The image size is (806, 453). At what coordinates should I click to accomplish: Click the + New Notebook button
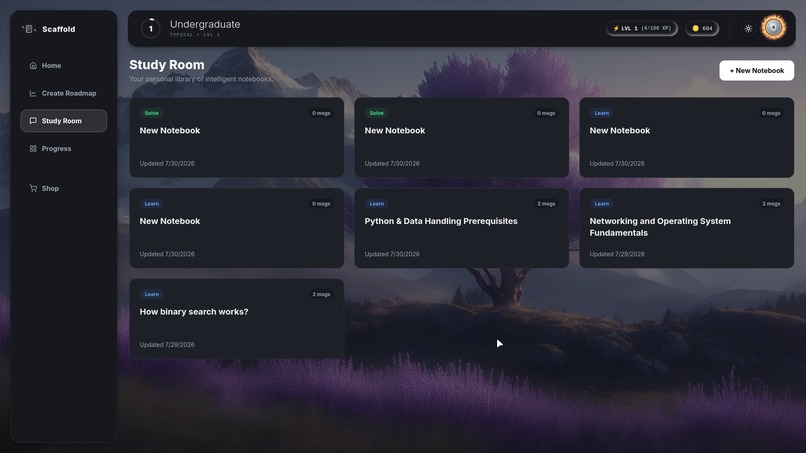tap(757, 70)
